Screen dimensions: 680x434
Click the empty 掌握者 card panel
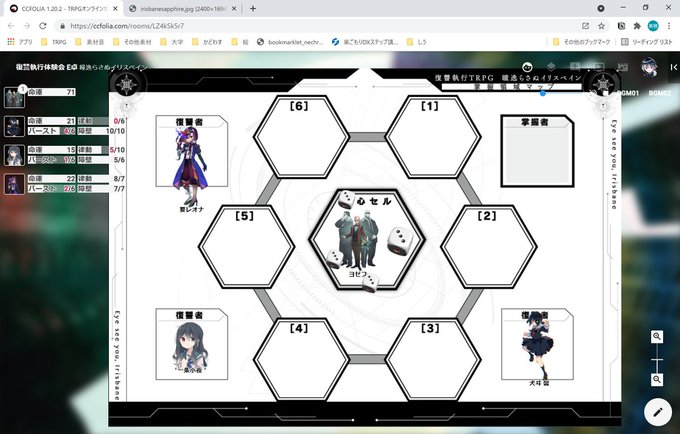point(538,151)
